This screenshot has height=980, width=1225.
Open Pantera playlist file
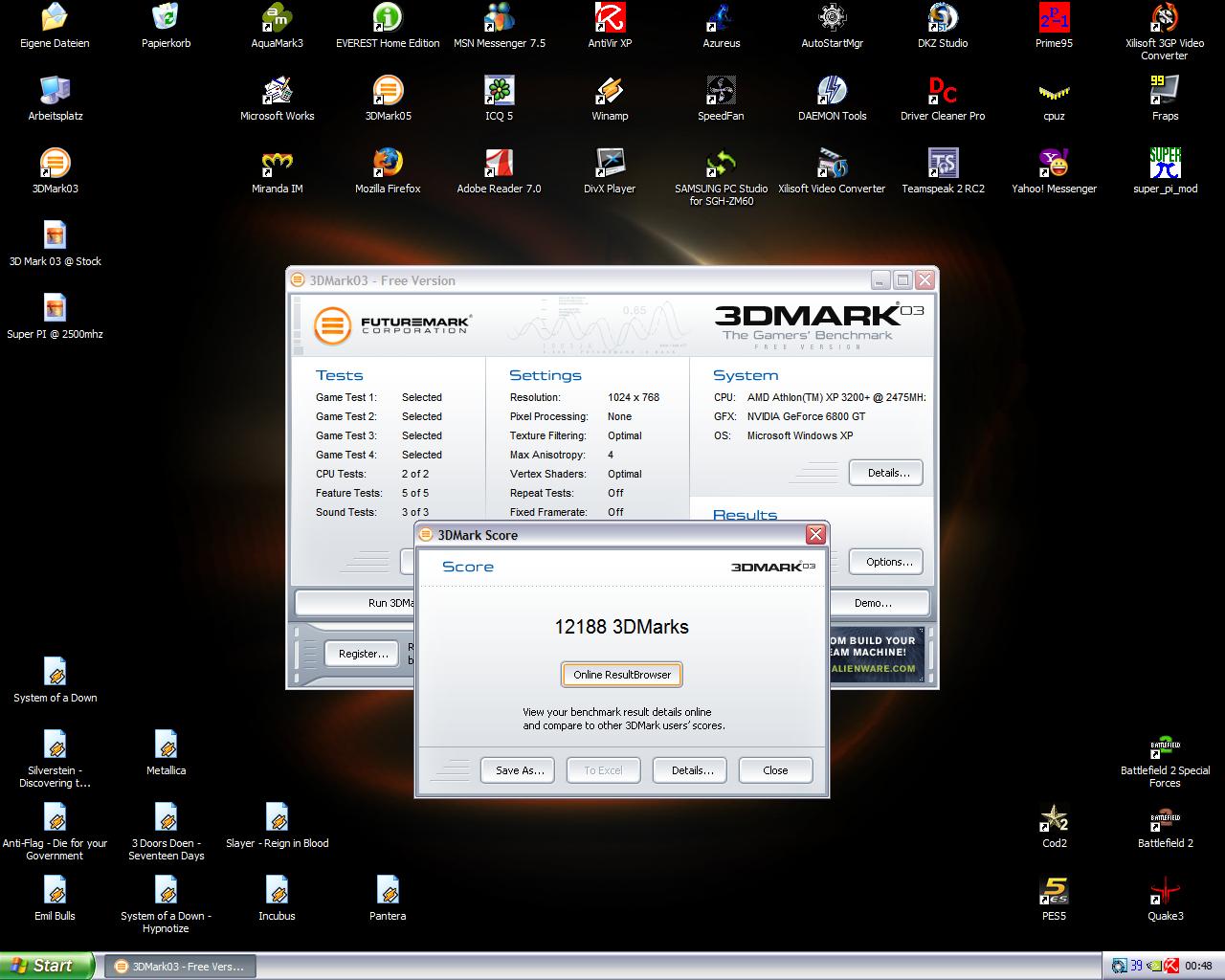point(388,899)
